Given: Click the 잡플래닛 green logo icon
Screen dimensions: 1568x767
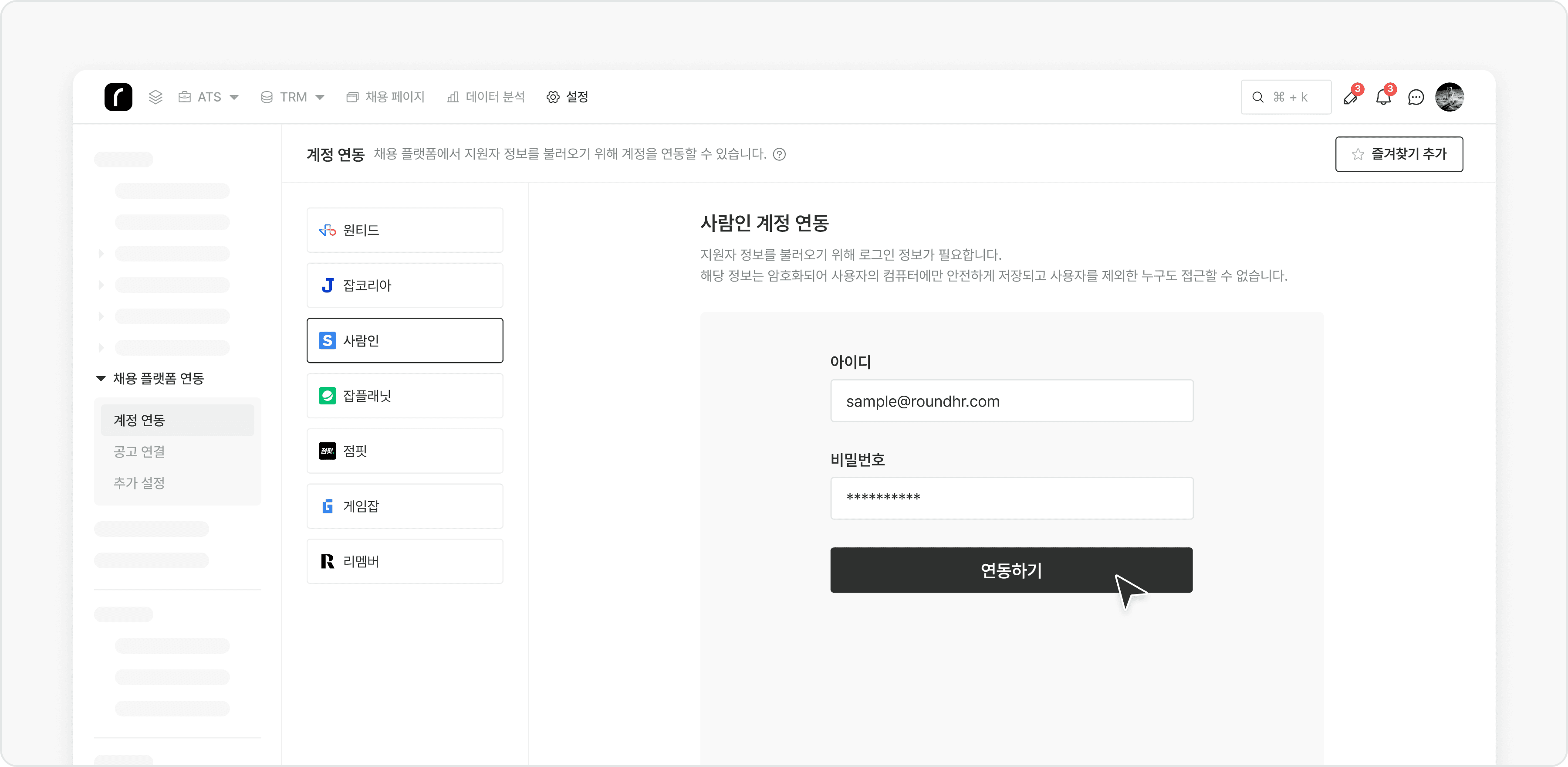Looking at the screenshot, I should tap(328, 396).
